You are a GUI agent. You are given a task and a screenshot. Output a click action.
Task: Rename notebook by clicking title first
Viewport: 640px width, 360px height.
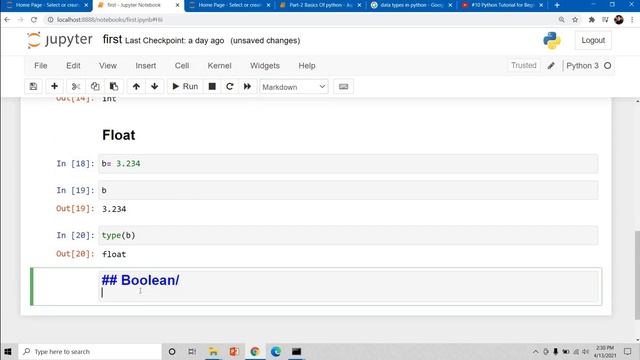point(112,40)
